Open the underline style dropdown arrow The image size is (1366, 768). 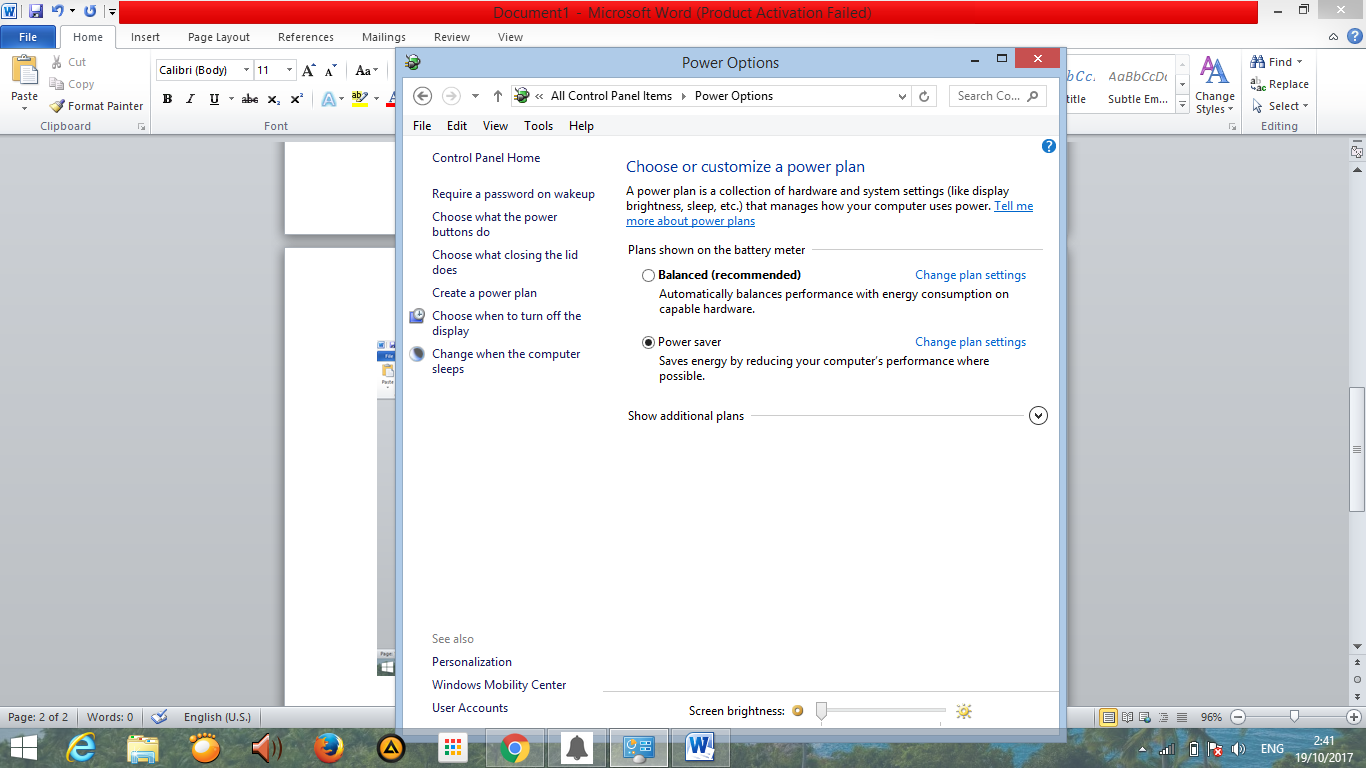tap(231, 99)
